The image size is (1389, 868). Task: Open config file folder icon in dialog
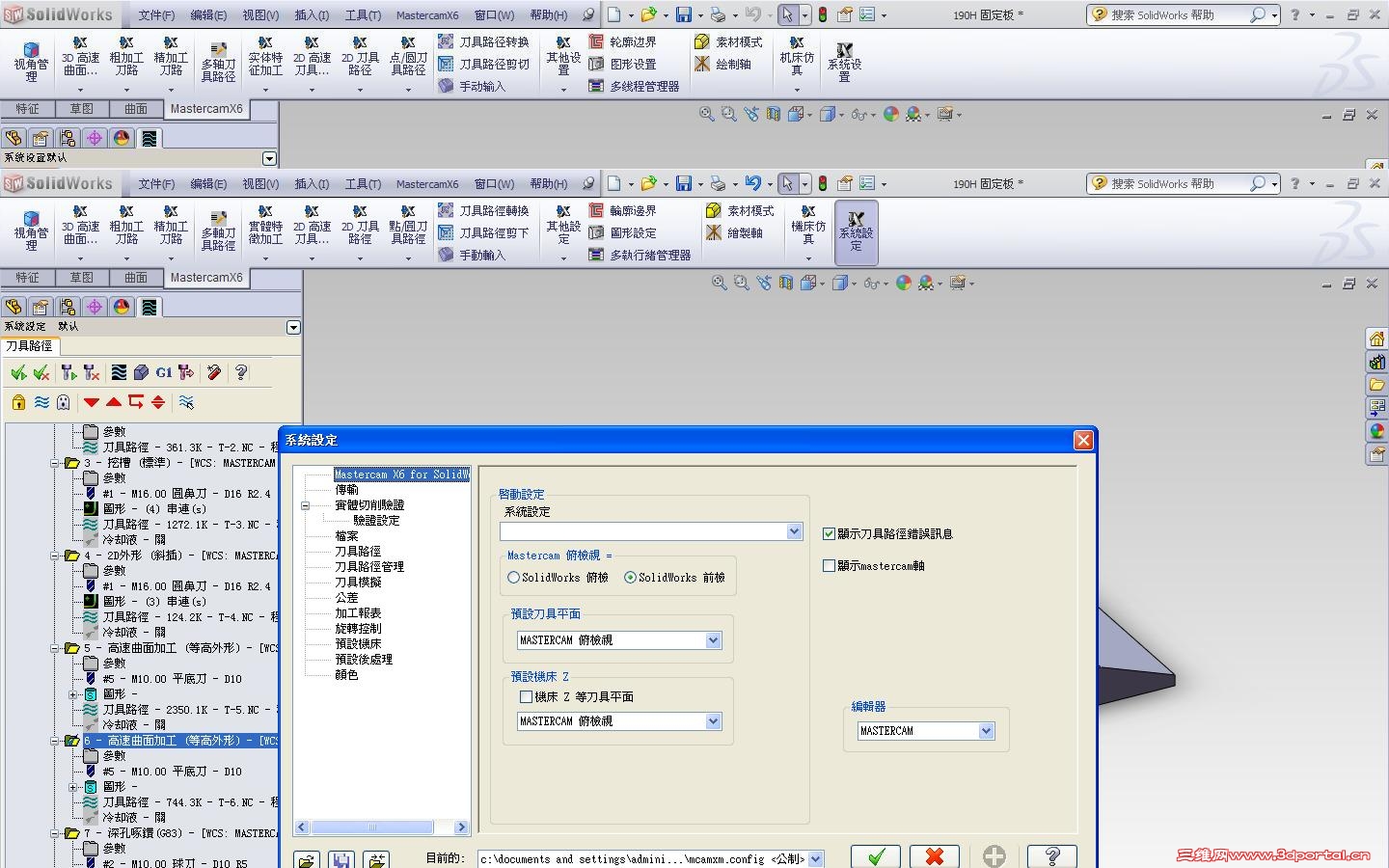tap(307, 858)
